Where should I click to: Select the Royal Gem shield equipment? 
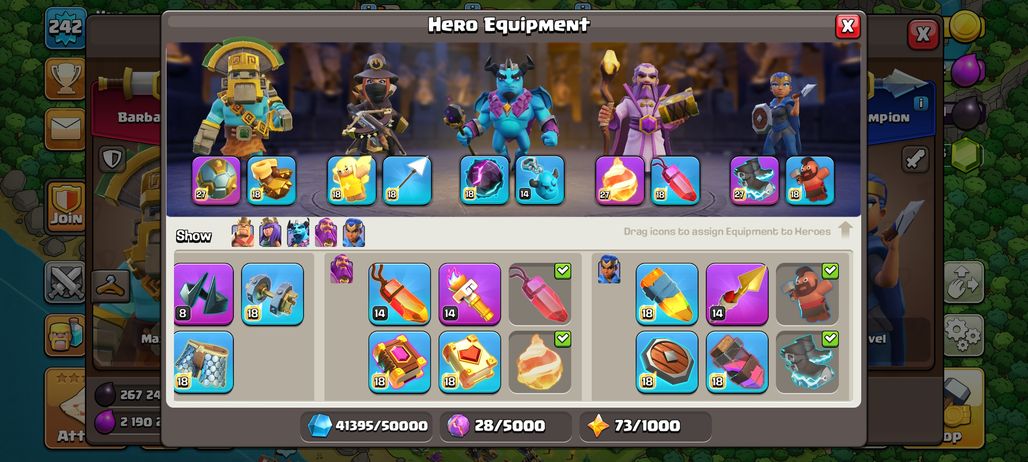coord(667,362)
